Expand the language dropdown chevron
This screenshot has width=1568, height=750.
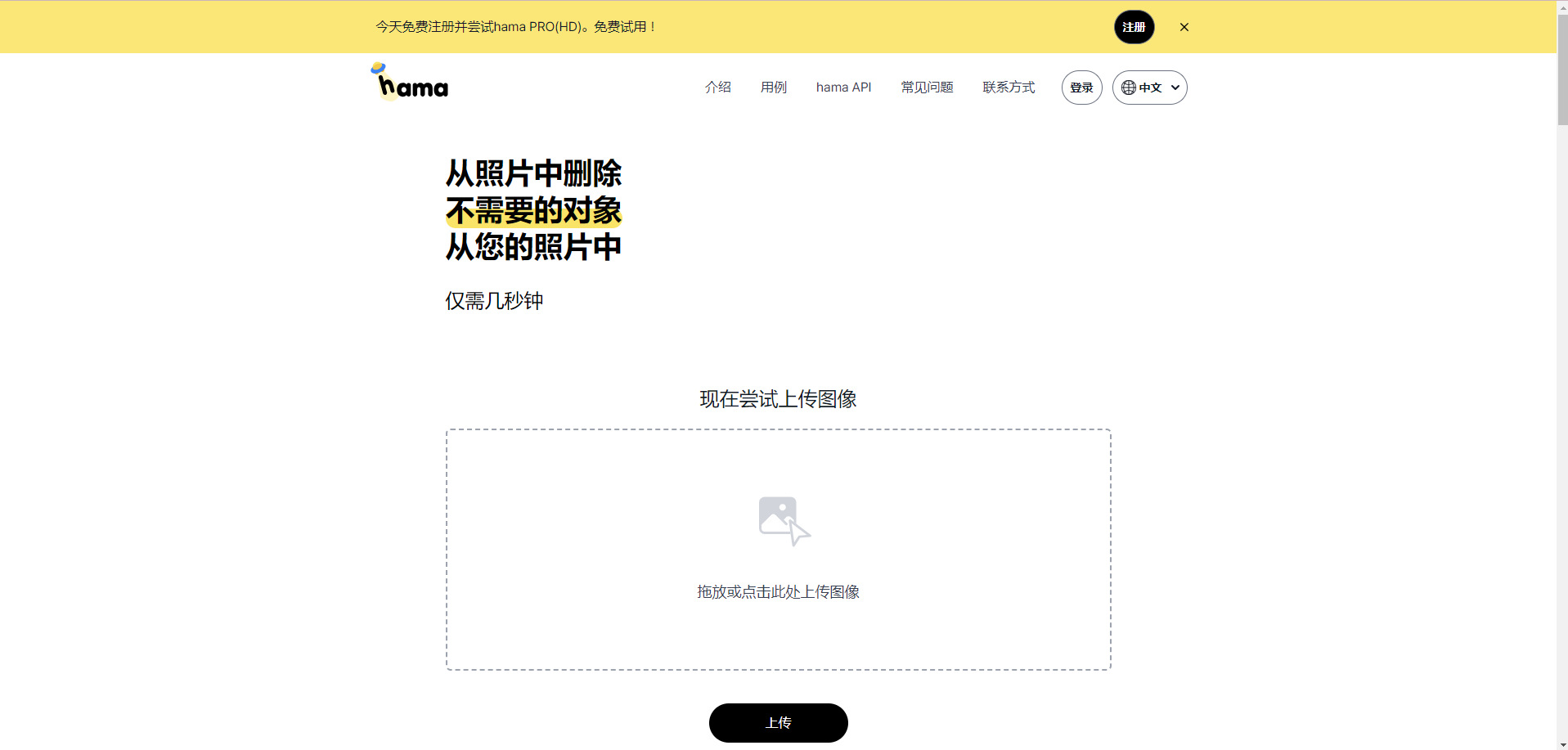pyautogui.click(x=1175, y=88)
